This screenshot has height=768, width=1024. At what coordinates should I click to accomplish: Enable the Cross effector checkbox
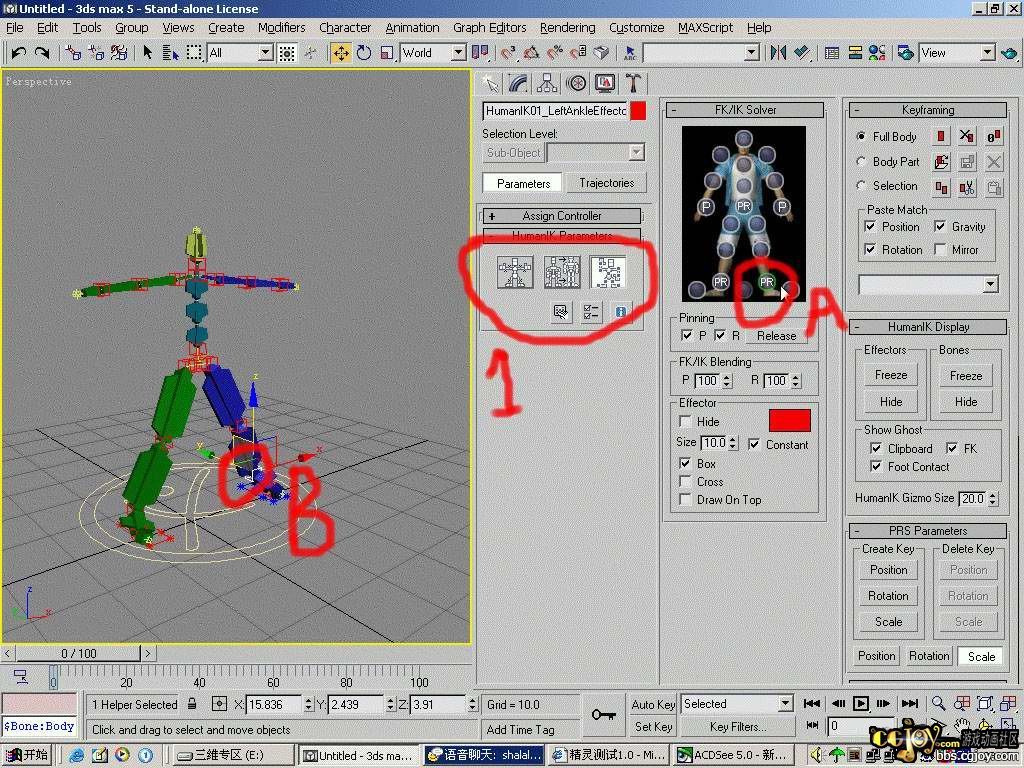click(685, 481)
